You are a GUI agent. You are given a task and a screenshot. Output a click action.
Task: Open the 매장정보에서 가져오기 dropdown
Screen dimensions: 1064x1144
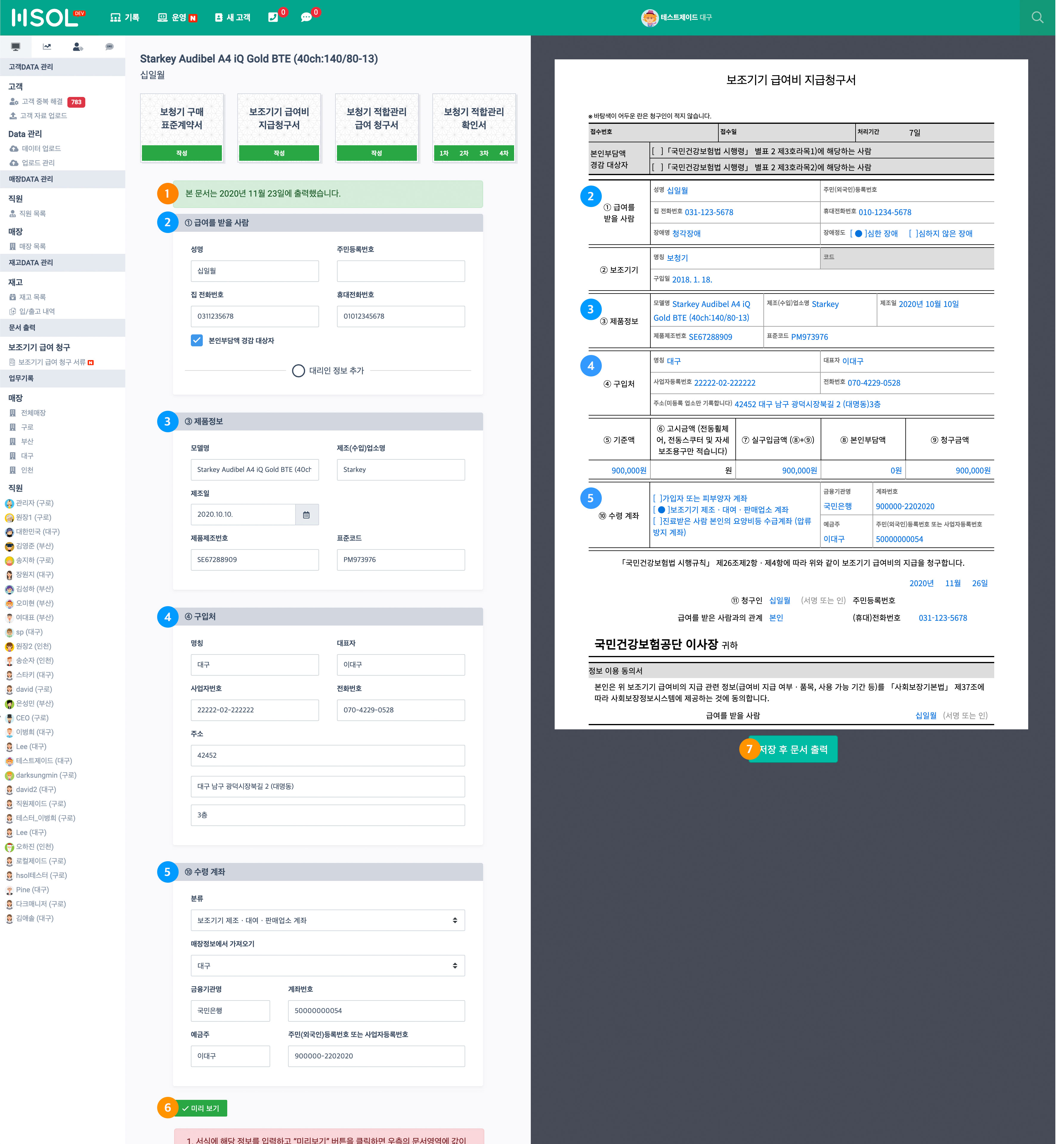click(x=327, y=966)
